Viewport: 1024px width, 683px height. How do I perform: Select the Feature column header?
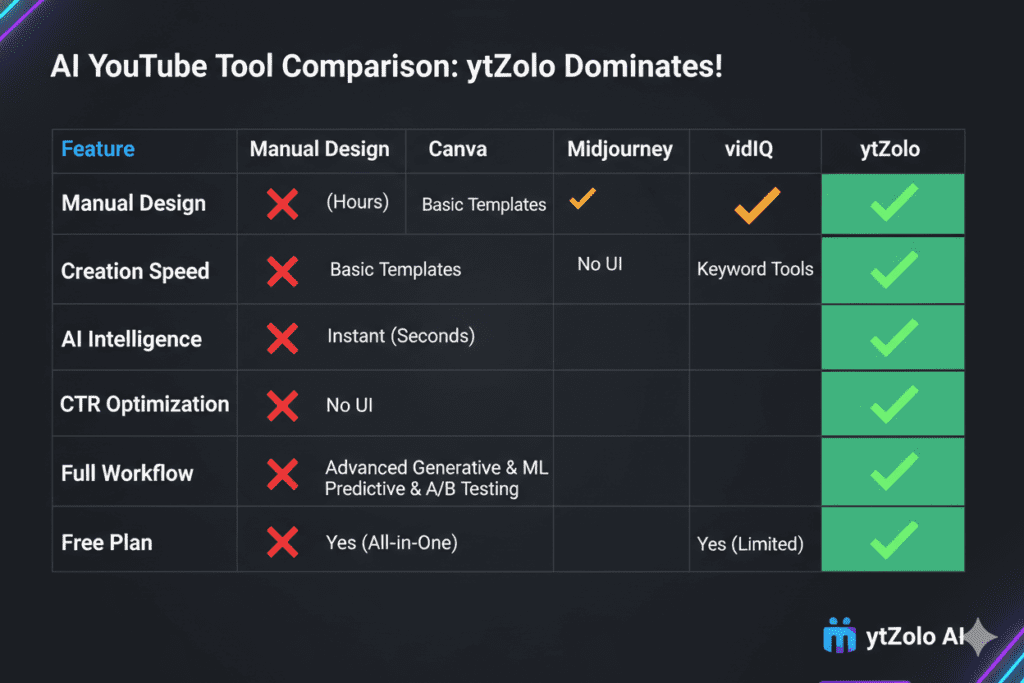pyautogui.click(x=98, y=149)
